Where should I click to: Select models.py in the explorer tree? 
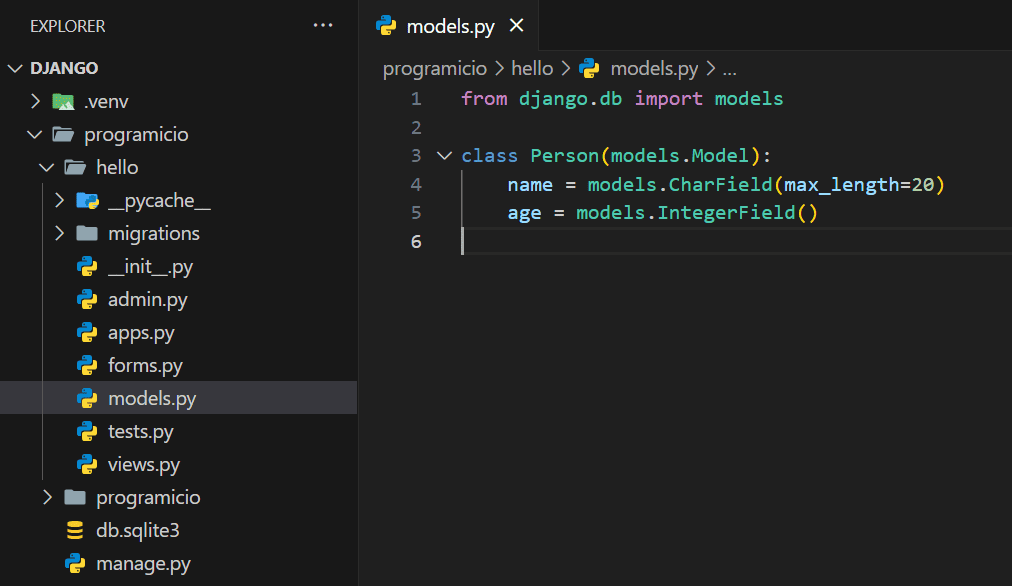[152, 399]
